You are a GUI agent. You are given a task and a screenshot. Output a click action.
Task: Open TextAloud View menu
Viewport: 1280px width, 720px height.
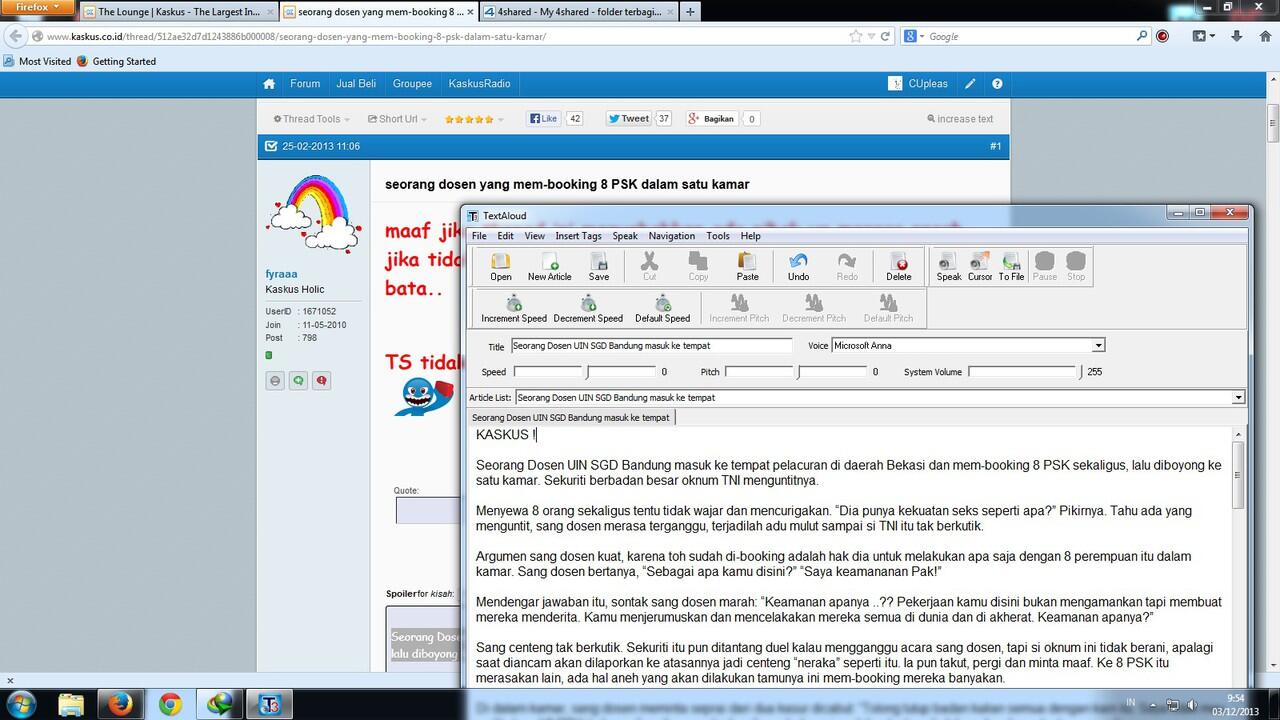coord(535,236)
